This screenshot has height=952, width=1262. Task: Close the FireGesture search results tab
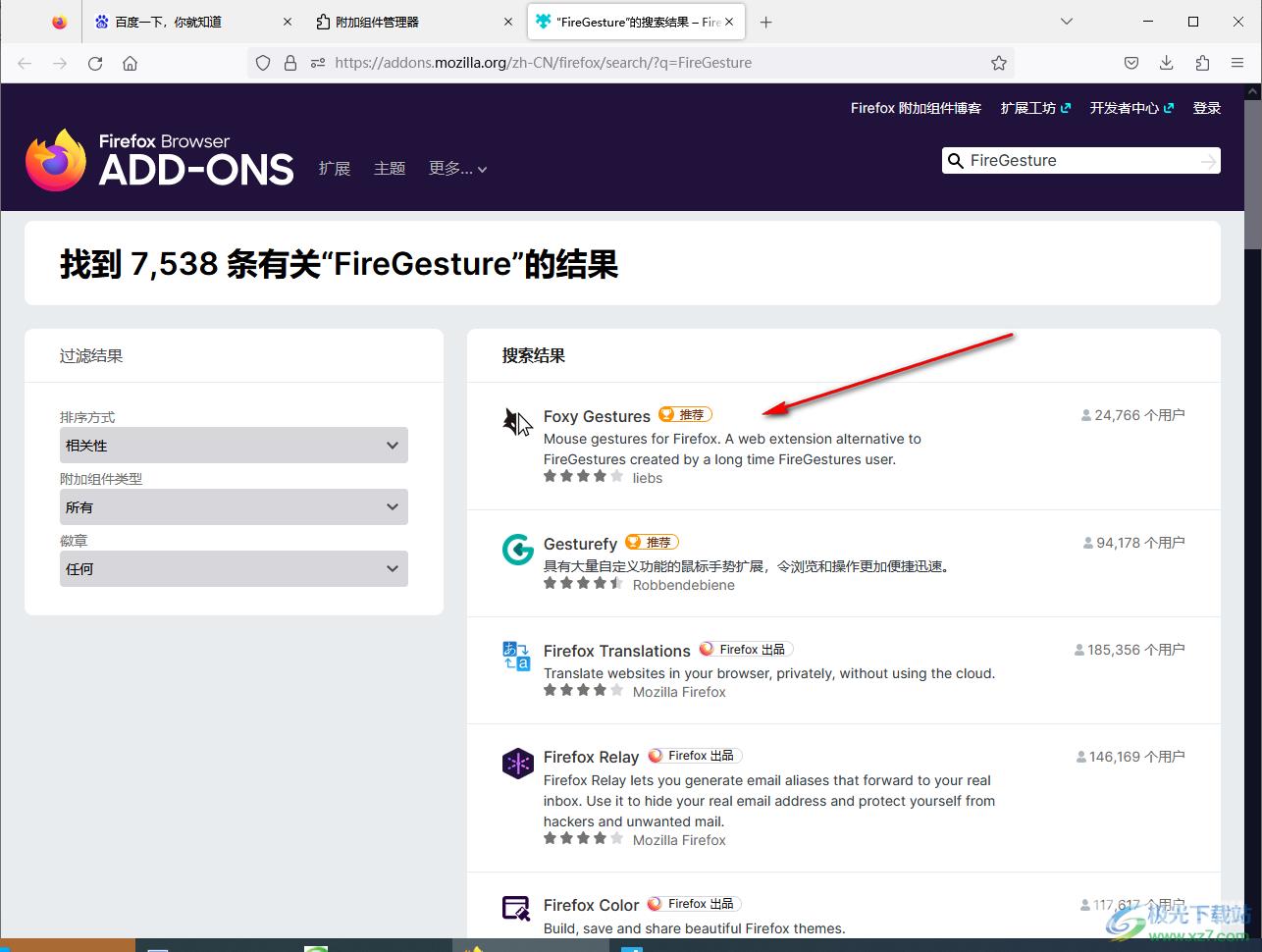pos(729,22)
